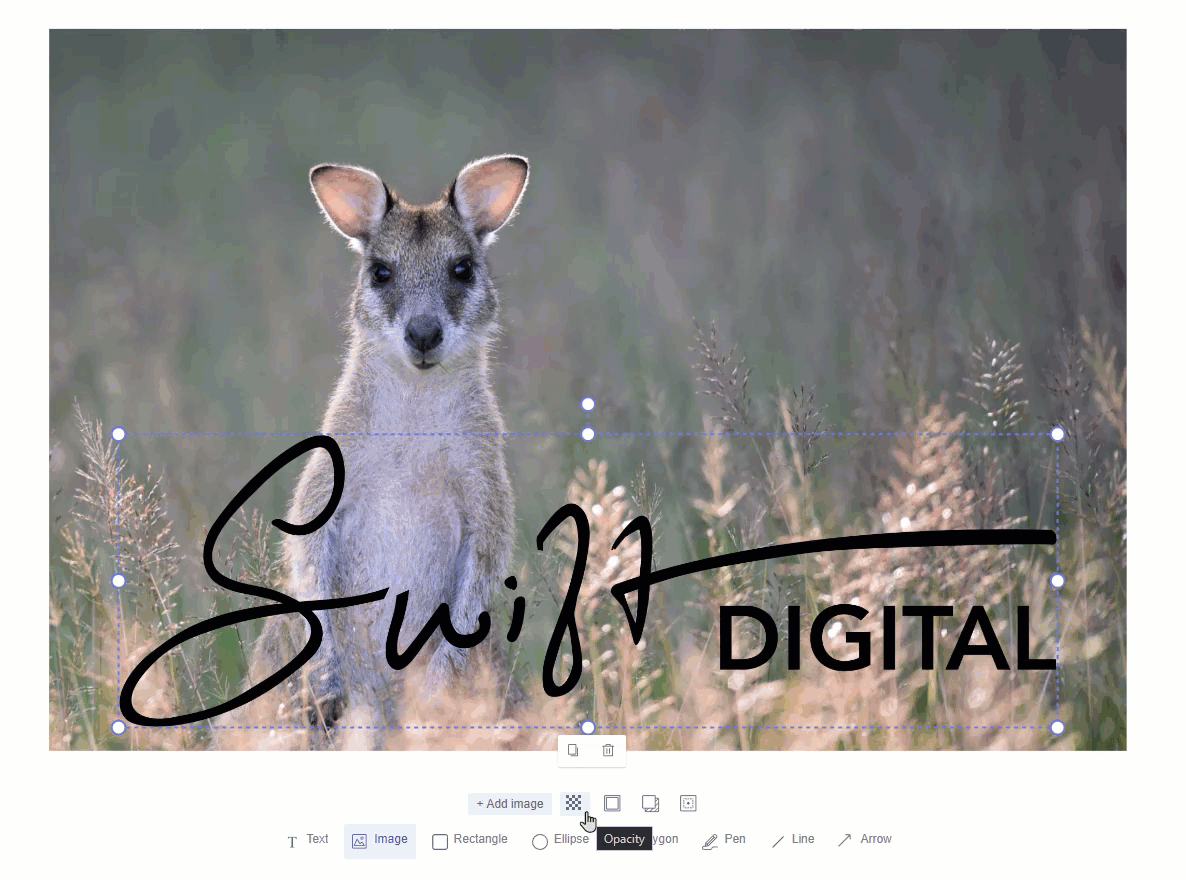Click the DIGITAL text in the logo overlay
The width and height of the screenshot is (1186, 880).
886,638
